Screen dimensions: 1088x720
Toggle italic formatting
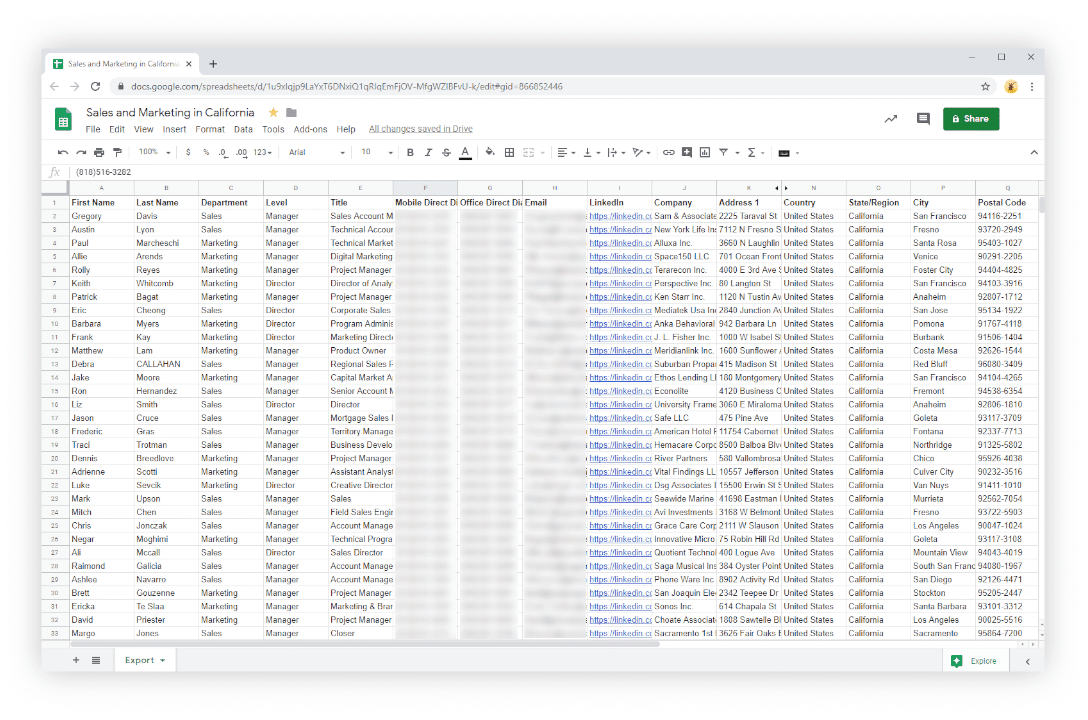pyautogui.click(x=428, y=153)
